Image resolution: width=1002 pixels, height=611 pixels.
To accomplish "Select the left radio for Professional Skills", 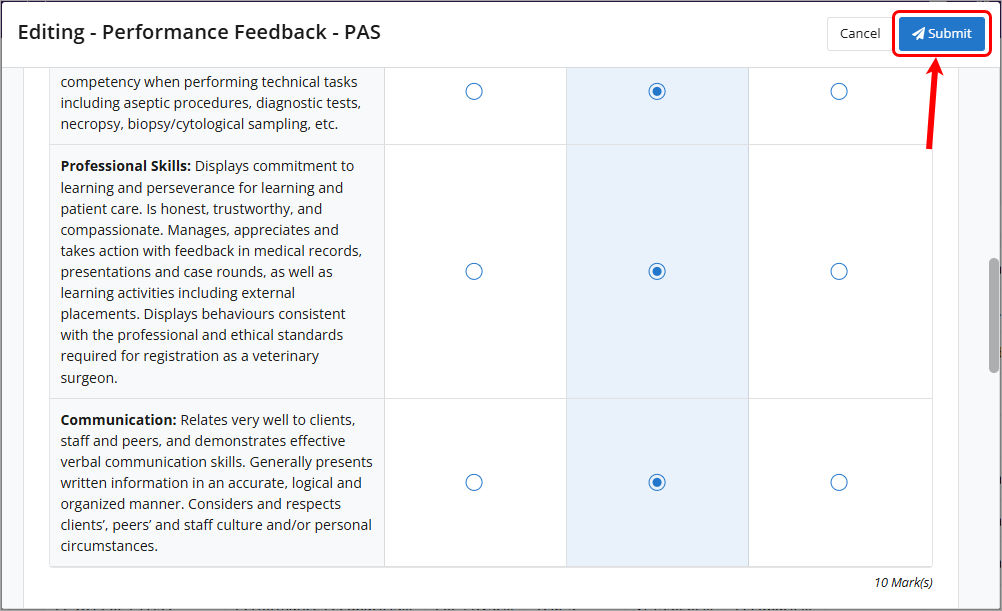I will coord(473,271).
